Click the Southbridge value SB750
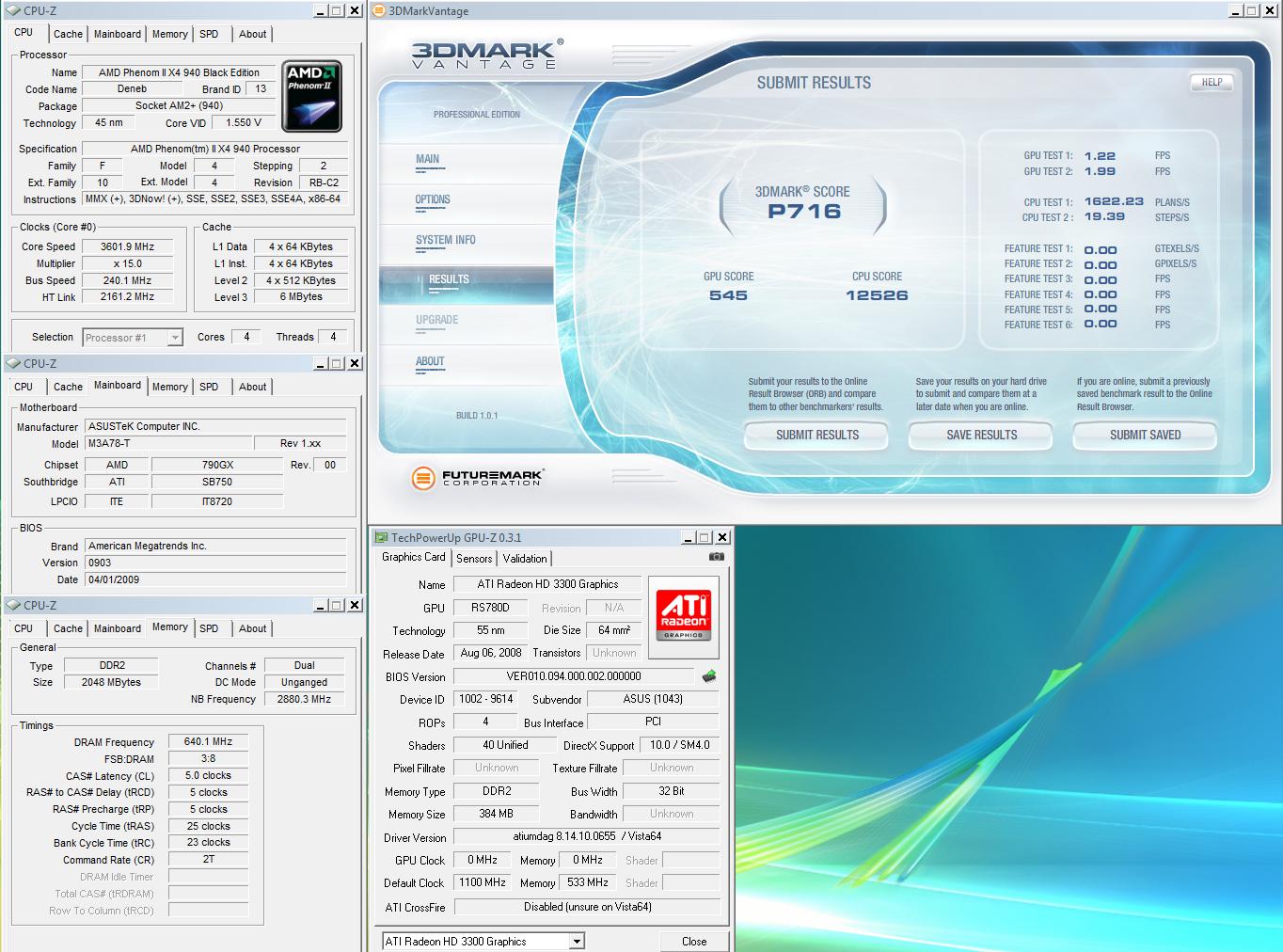This screenshot has width=1283, height=952. [x=217, y=482]
